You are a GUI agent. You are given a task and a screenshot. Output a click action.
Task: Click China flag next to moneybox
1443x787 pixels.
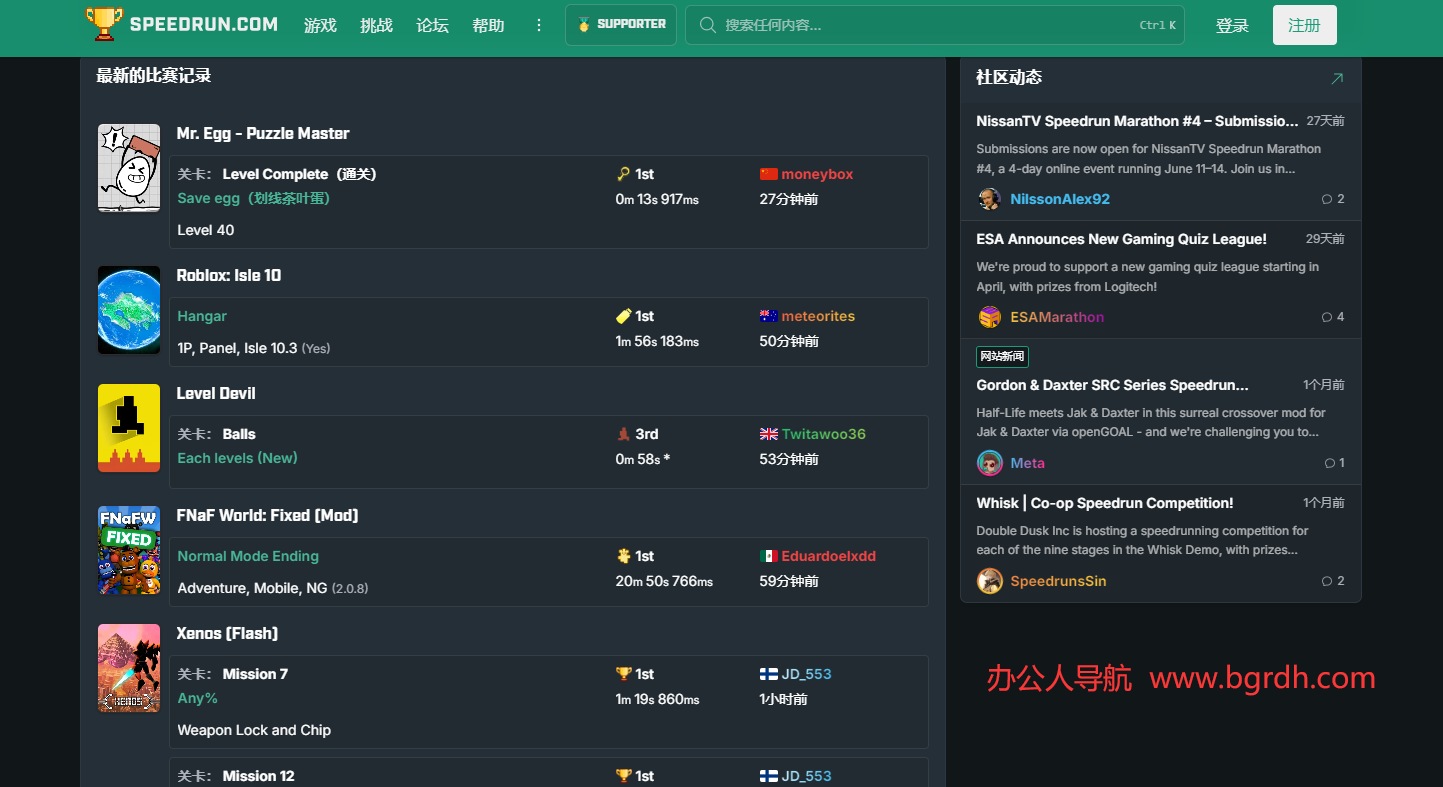pos(768,174)
